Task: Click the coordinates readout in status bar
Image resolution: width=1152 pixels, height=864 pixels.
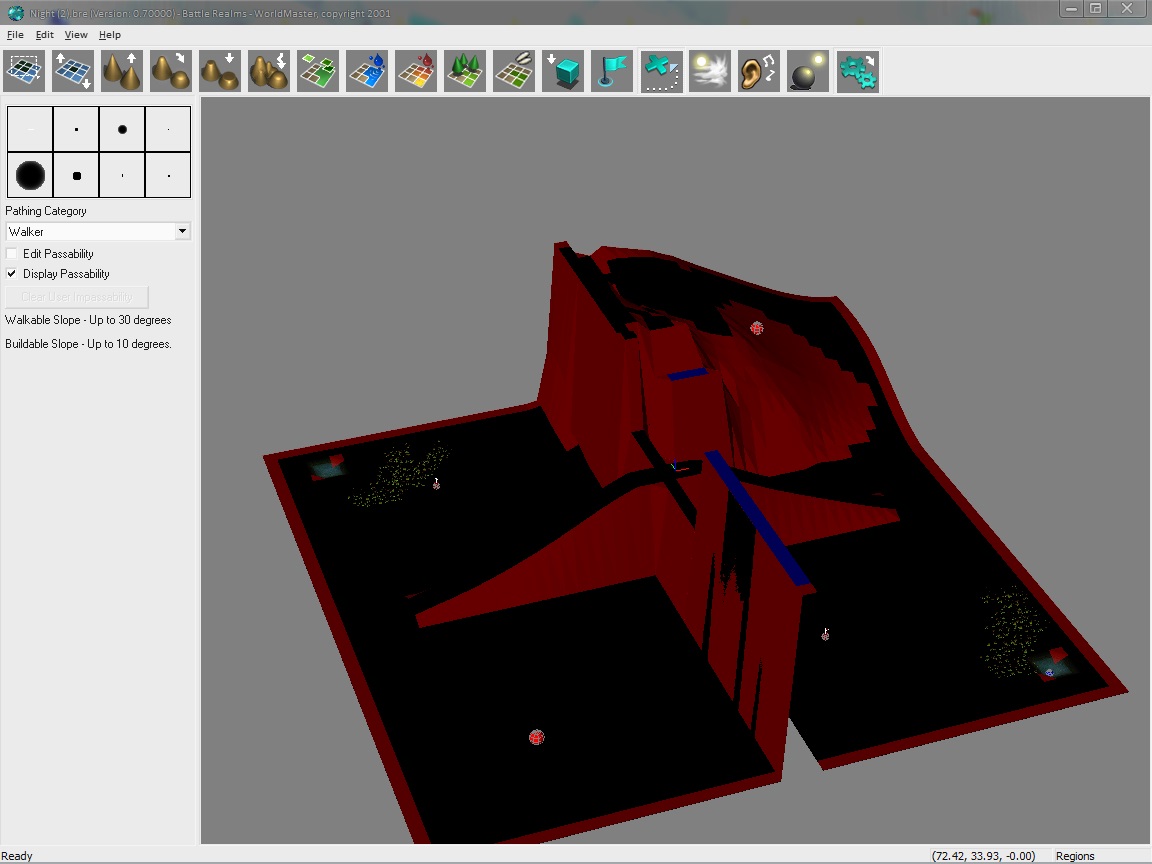Action: click(983, 856)
